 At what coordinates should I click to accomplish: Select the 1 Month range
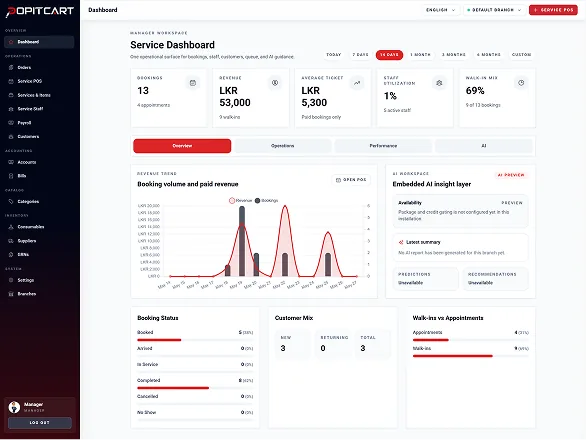click(x=420, y=55)
